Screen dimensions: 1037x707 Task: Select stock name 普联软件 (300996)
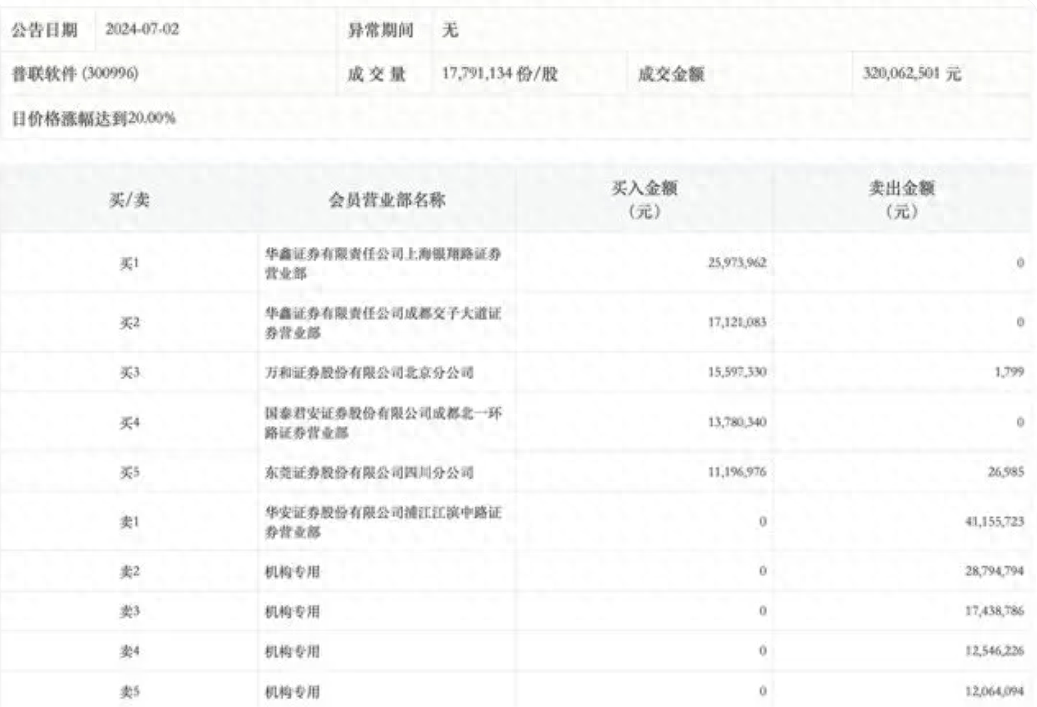(75, 73)
